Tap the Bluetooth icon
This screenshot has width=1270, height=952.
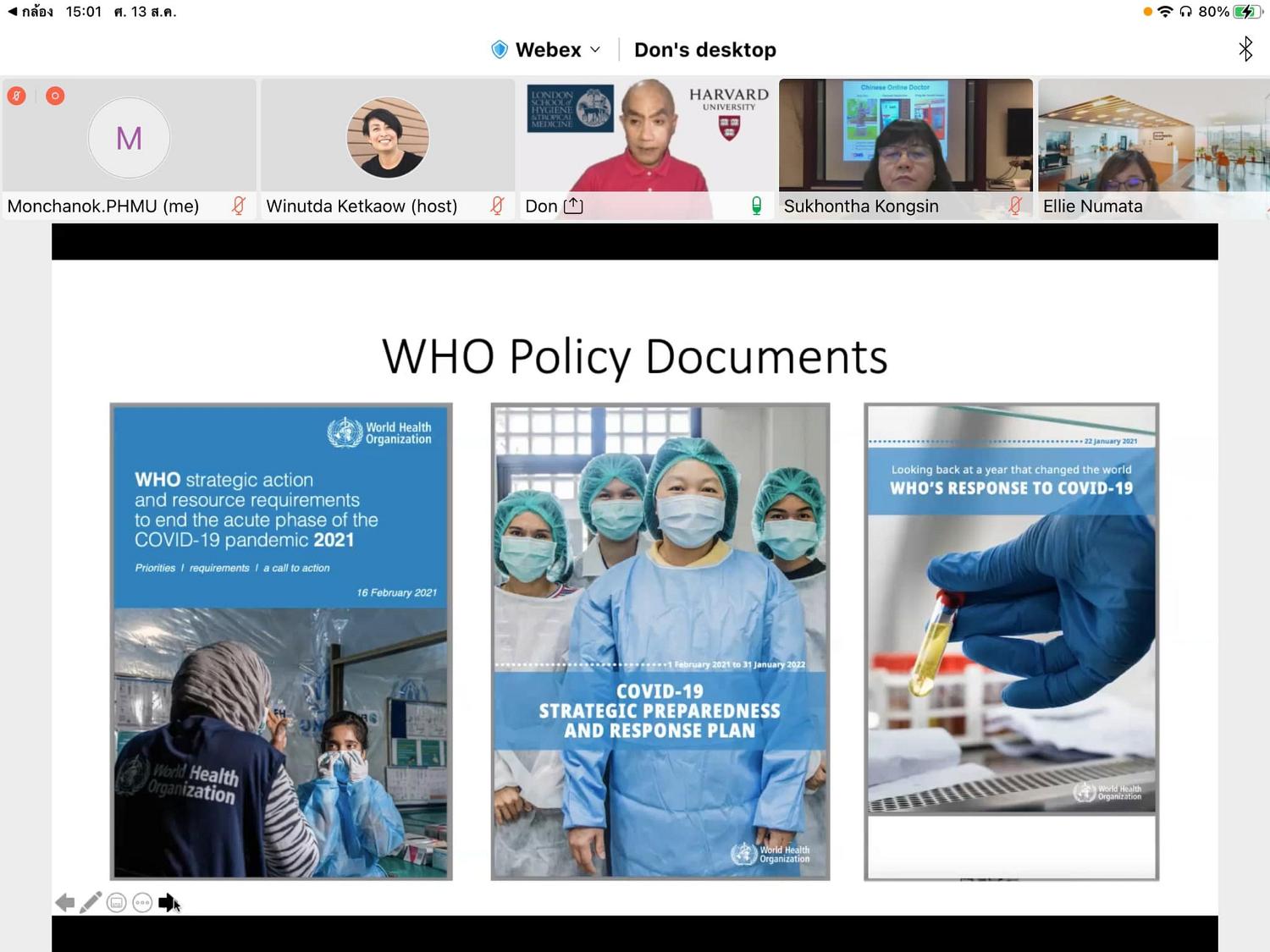pos(1245,49)
